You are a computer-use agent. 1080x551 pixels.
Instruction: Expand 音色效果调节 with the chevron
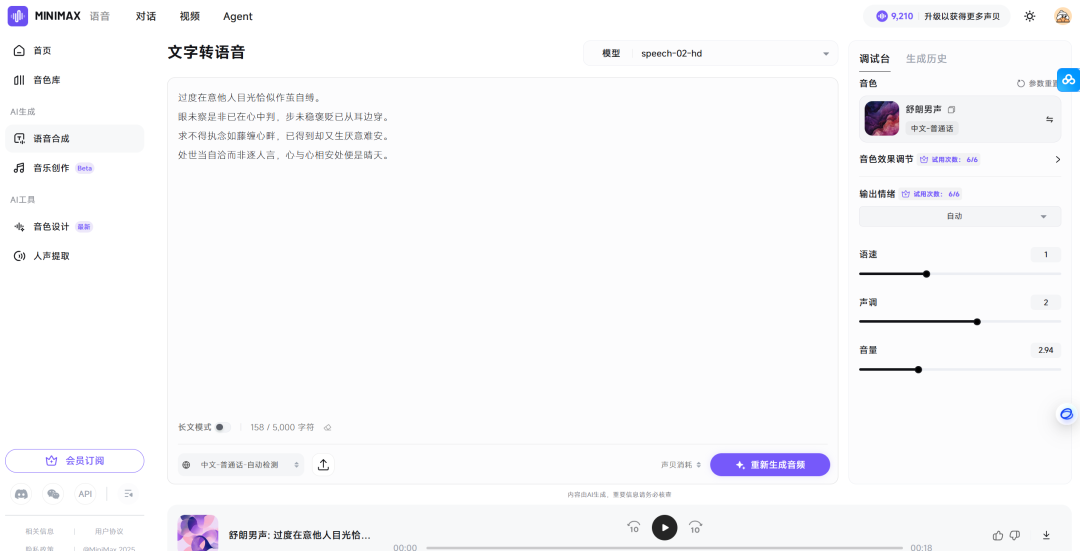pos(1057,159)
